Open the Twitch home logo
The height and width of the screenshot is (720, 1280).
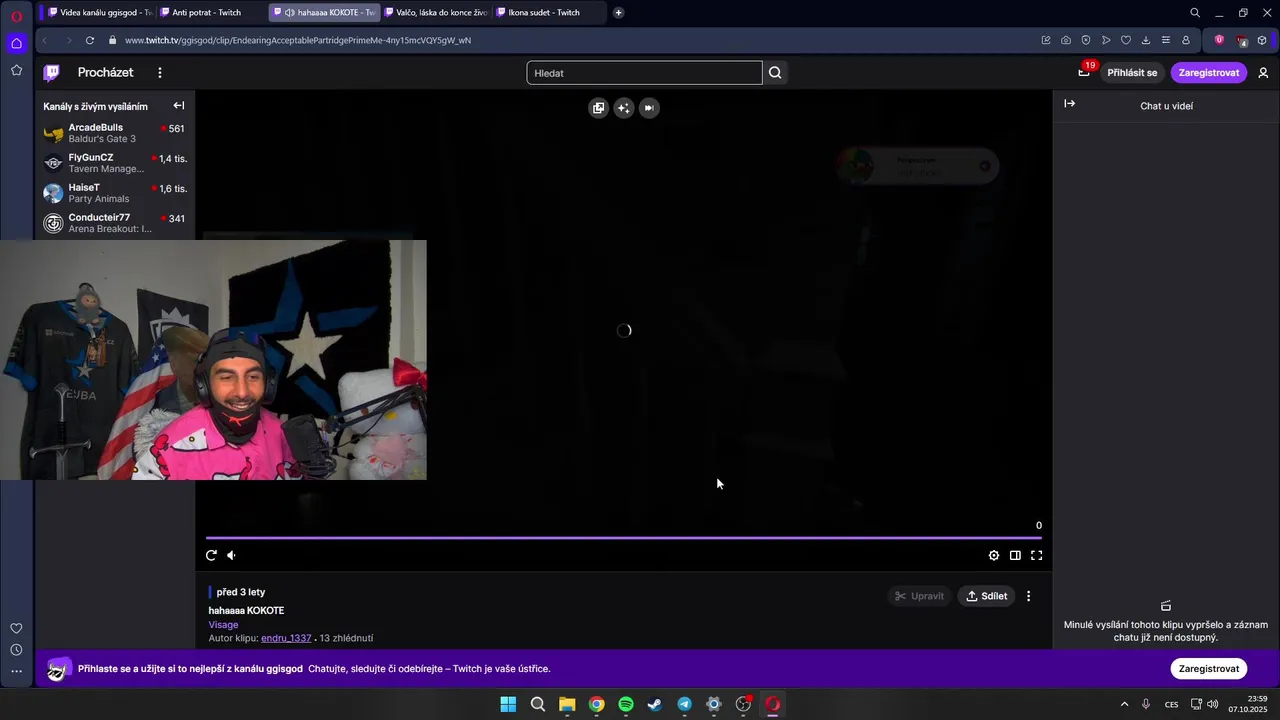[x=52, y=72]
